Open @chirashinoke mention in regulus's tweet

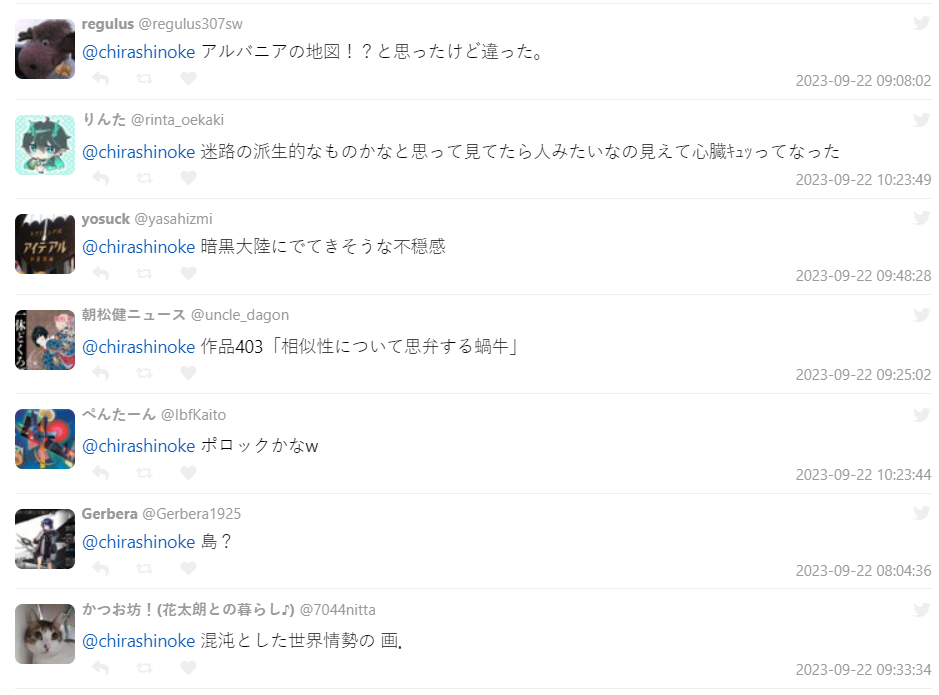point(138,52)
